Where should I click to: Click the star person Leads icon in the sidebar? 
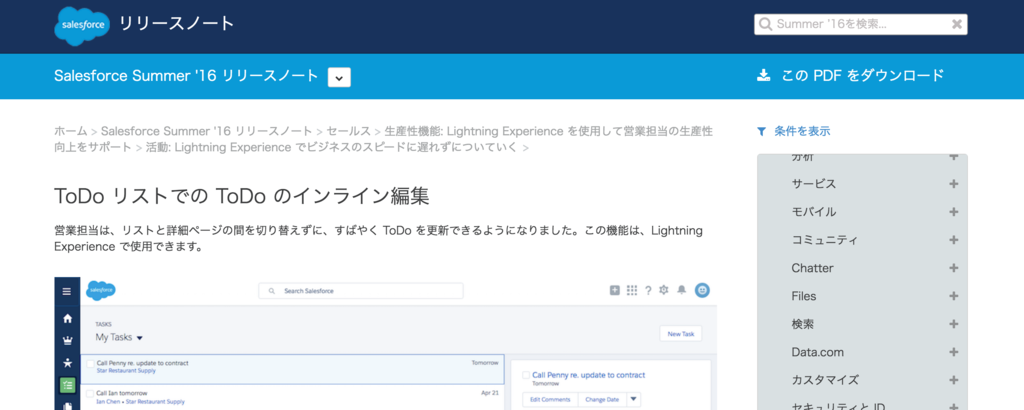pyautogui.click(x=67, y=363)
